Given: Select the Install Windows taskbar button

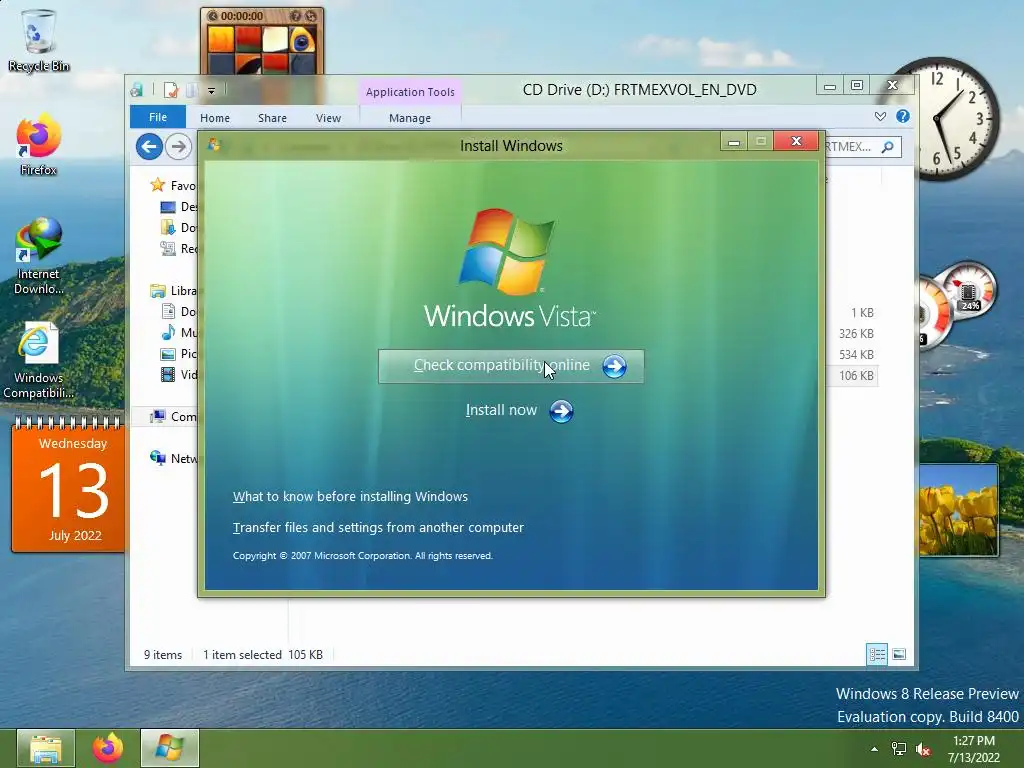Looking at the screenshot, I should click(169, 748).
